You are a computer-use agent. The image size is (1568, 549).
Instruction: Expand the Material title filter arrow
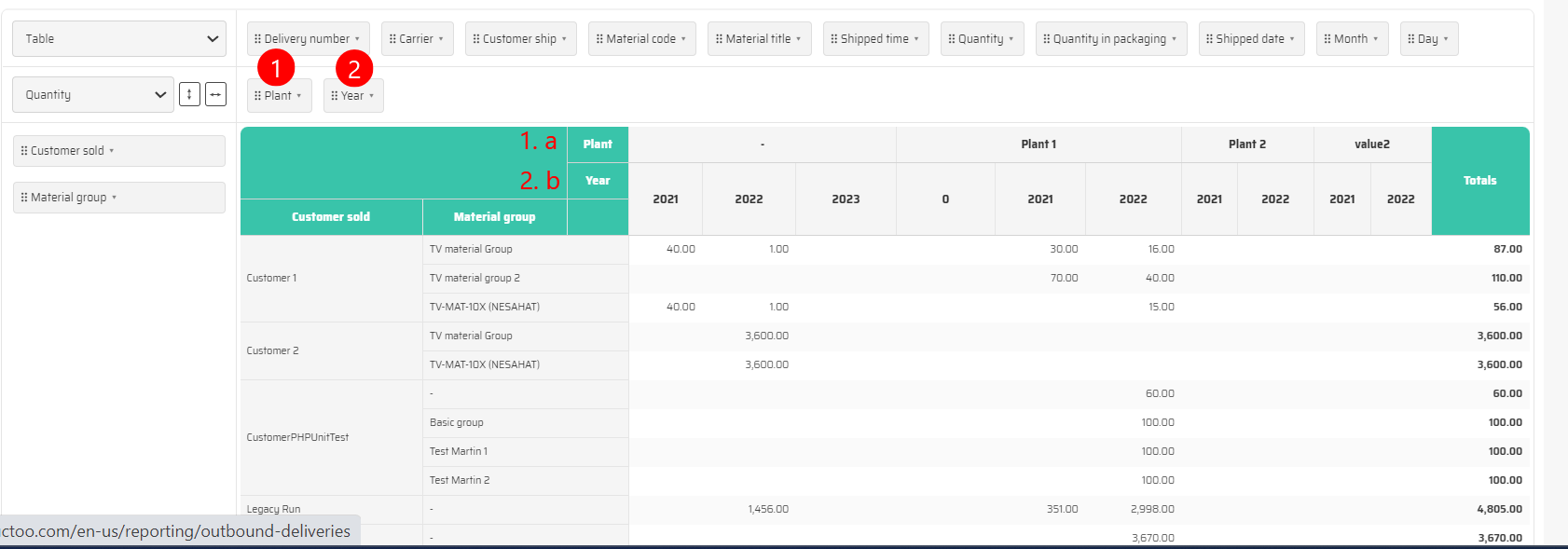click(x=799, y=39)
